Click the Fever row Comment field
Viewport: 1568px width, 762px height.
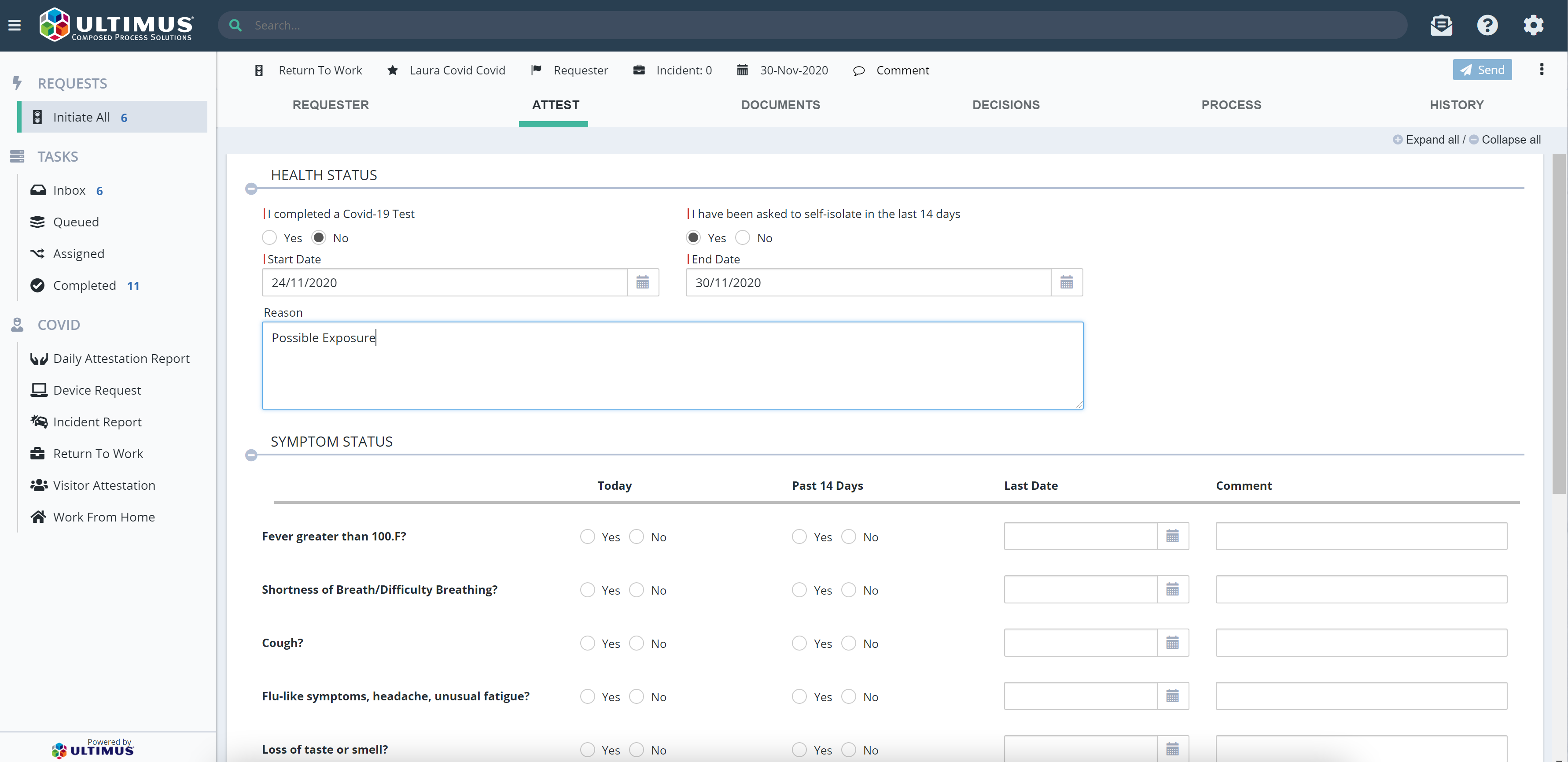tap(1361, 536)
